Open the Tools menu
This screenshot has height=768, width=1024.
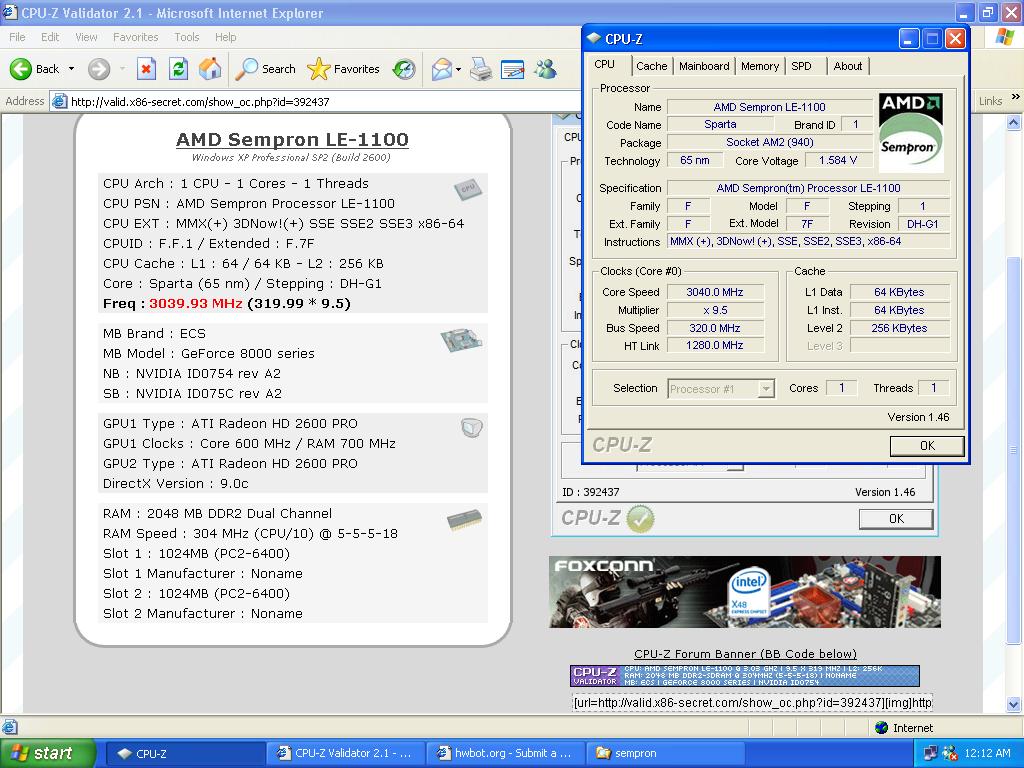pos(187,37)
